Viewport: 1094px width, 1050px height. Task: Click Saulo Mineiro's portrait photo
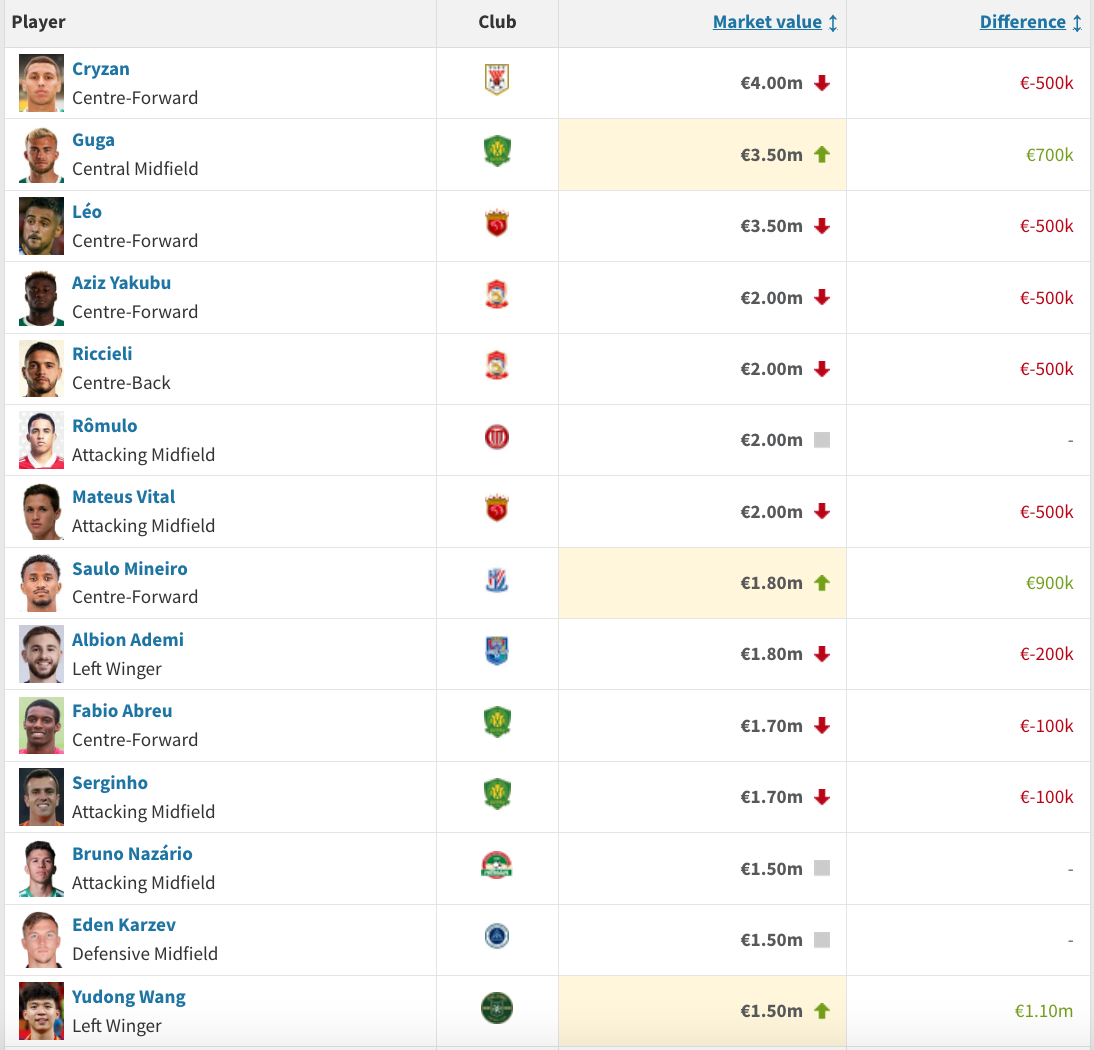41,583
